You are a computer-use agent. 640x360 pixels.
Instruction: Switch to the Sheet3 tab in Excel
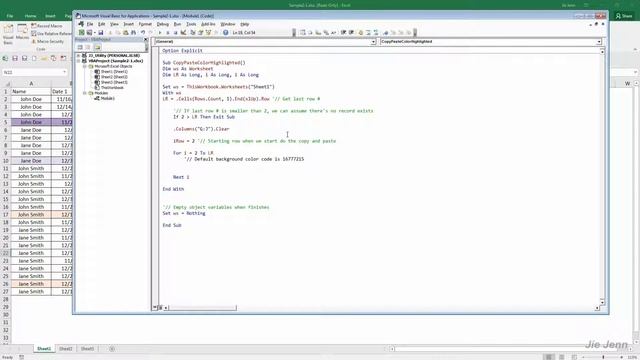pos(87,349)
